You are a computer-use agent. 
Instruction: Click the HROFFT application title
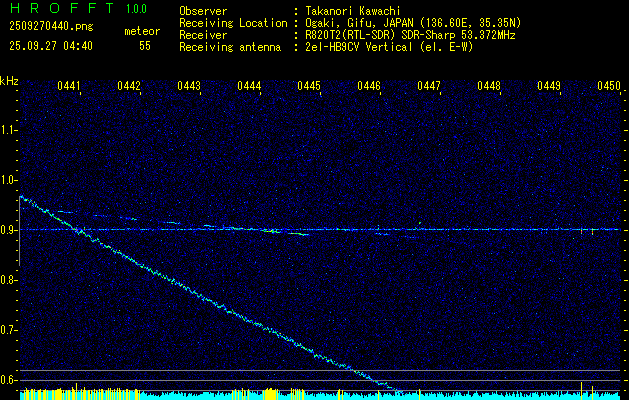point(60,9)
